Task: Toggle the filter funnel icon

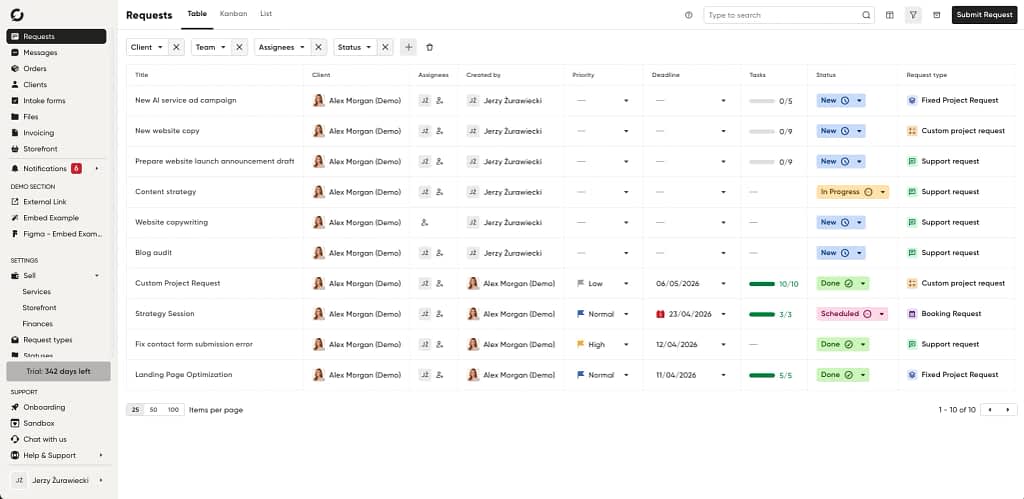Action: coord(913,15)
